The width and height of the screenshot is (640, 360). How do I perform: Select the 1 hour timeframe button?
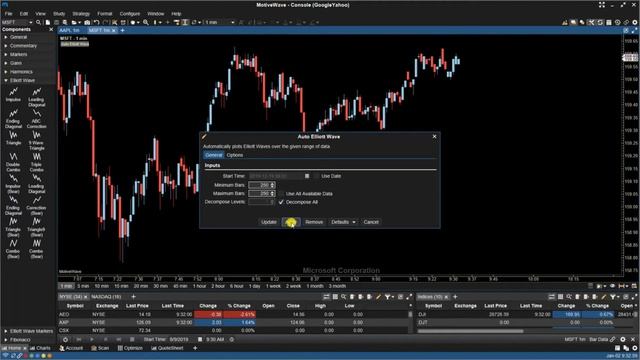(200, 286)
